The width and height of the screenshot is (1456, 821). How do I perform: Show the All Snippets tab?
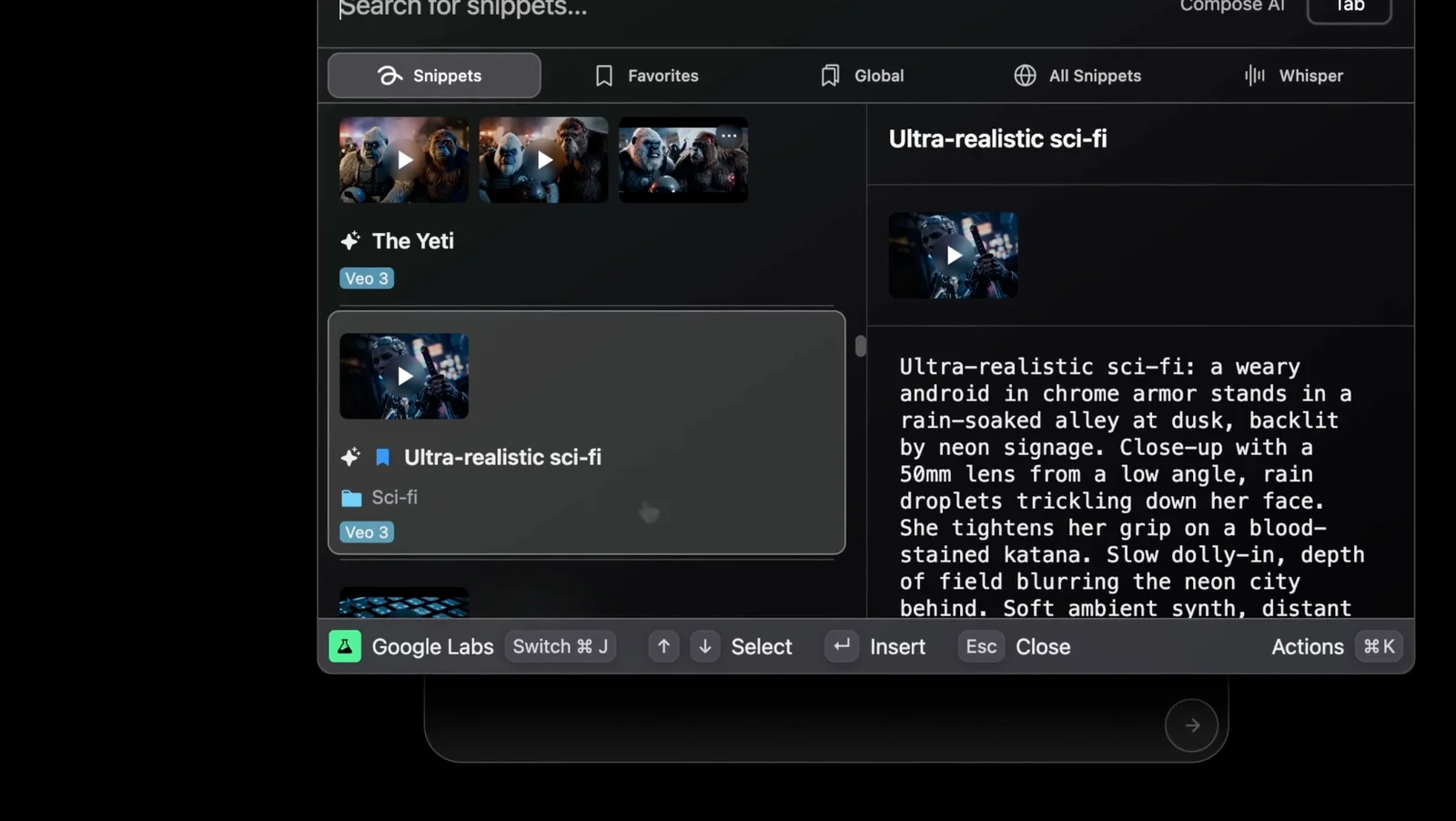click(x=1077, y=76)
